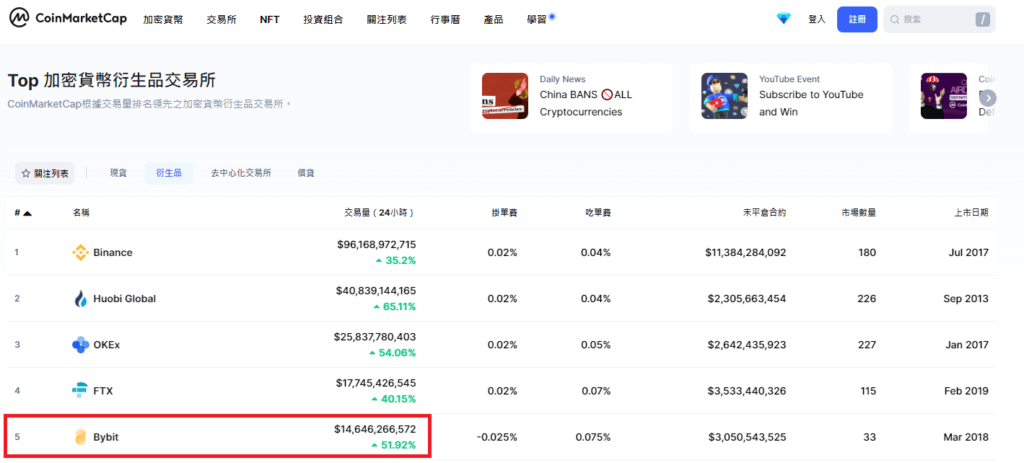This screenshot has width=1024, height=463.
Task: Click FTX open interest $3,533,440,326
Action: (x=747, y=391)
